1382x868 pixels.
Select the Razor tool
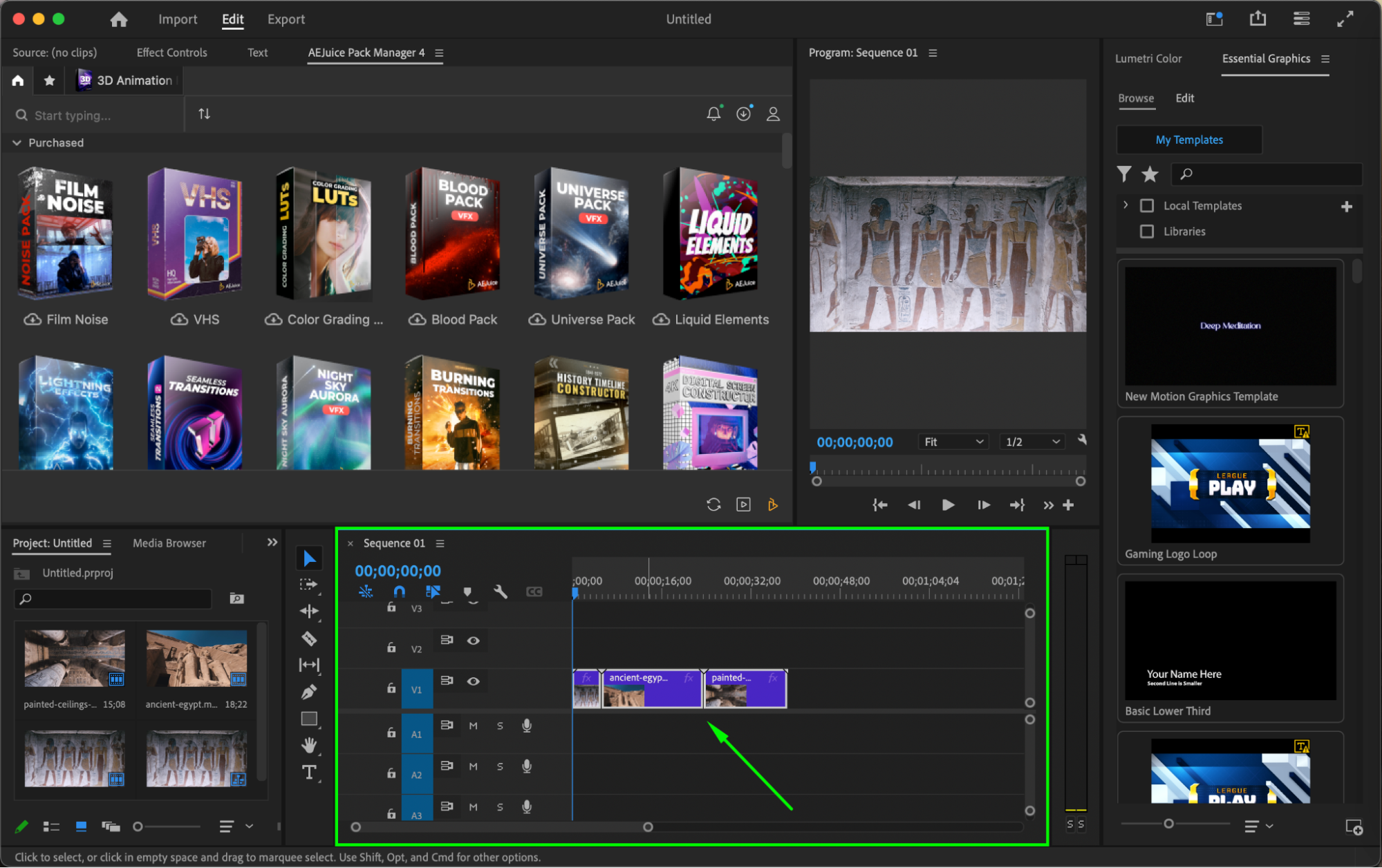click(309, 639)
